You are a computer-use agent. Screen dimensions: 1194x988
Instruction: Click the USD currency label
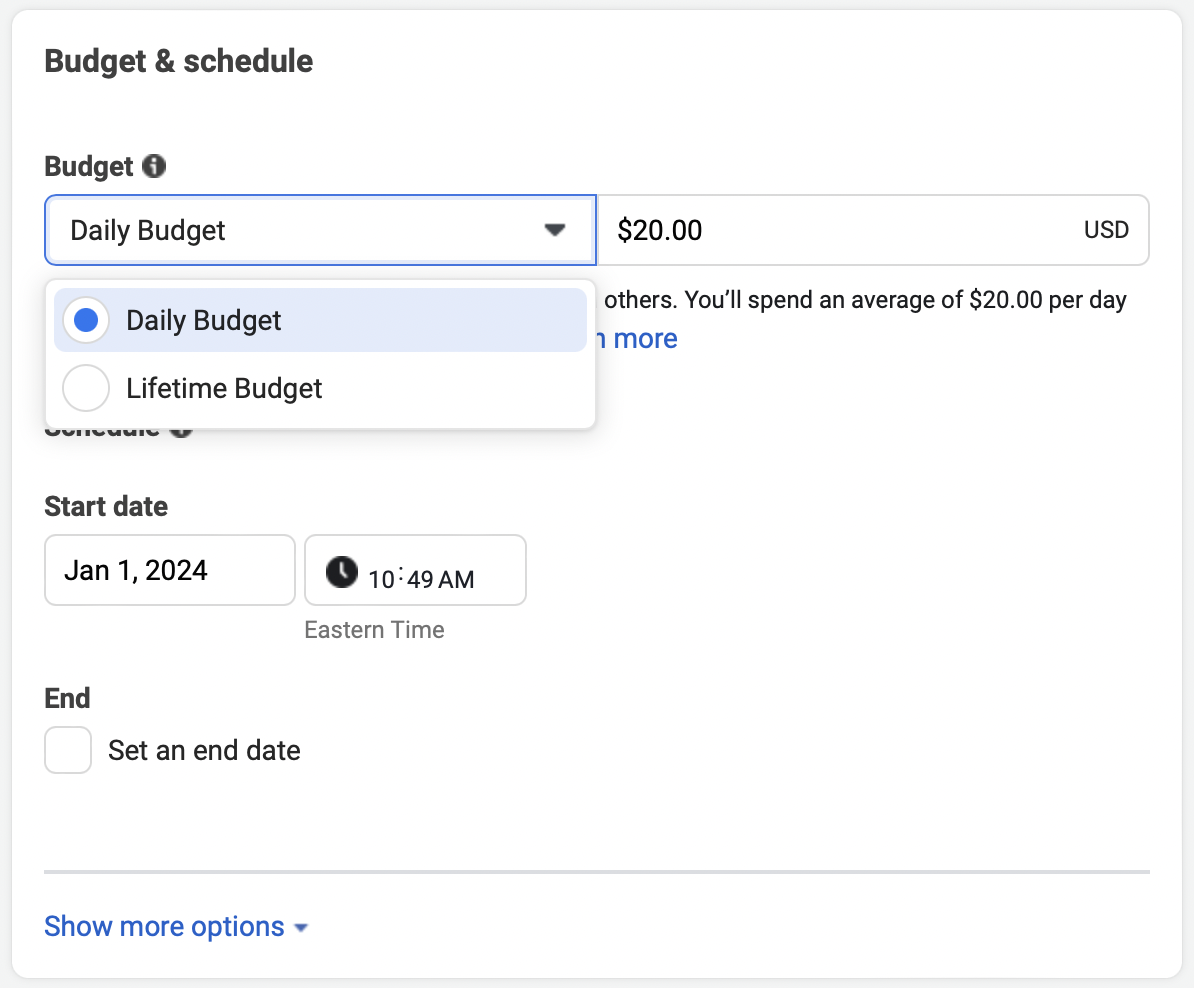[x=1106, y=229]
